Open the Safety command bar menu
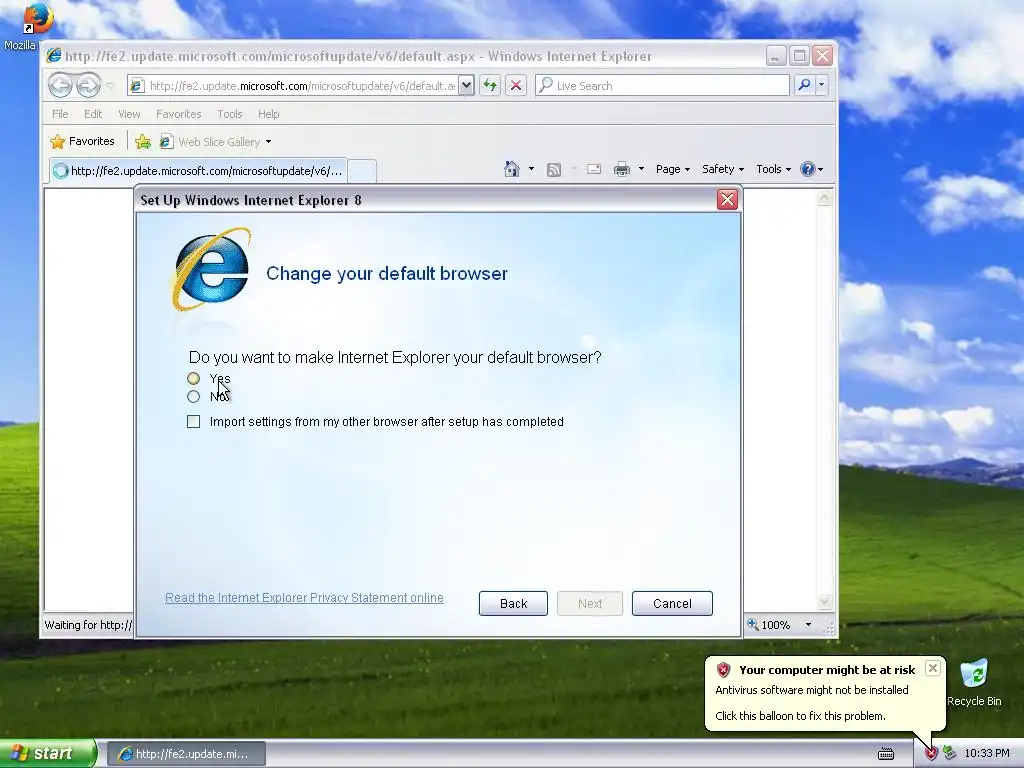Viewport: 1024px width, 768px height. [x=722, y=169]
